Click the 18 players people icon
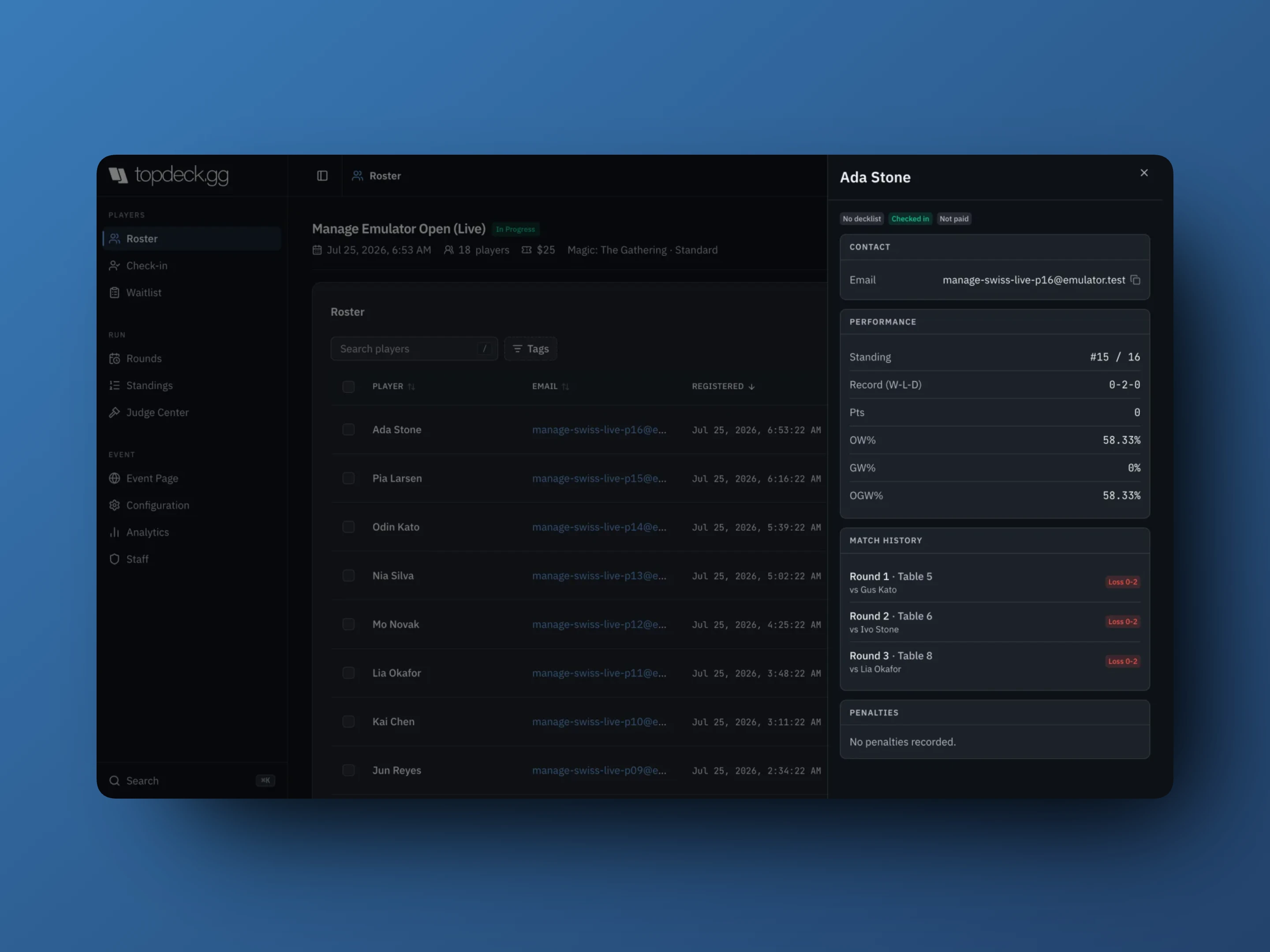The height and width of the screenshot is (952, 1270). pos(448,250)
